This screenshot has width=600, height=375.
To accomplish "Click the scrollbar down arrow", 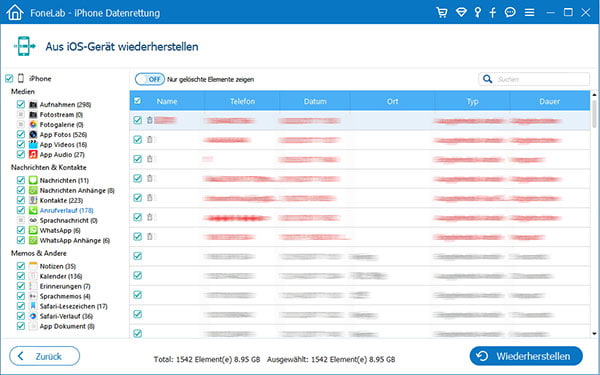I will [x=594, y=334].
